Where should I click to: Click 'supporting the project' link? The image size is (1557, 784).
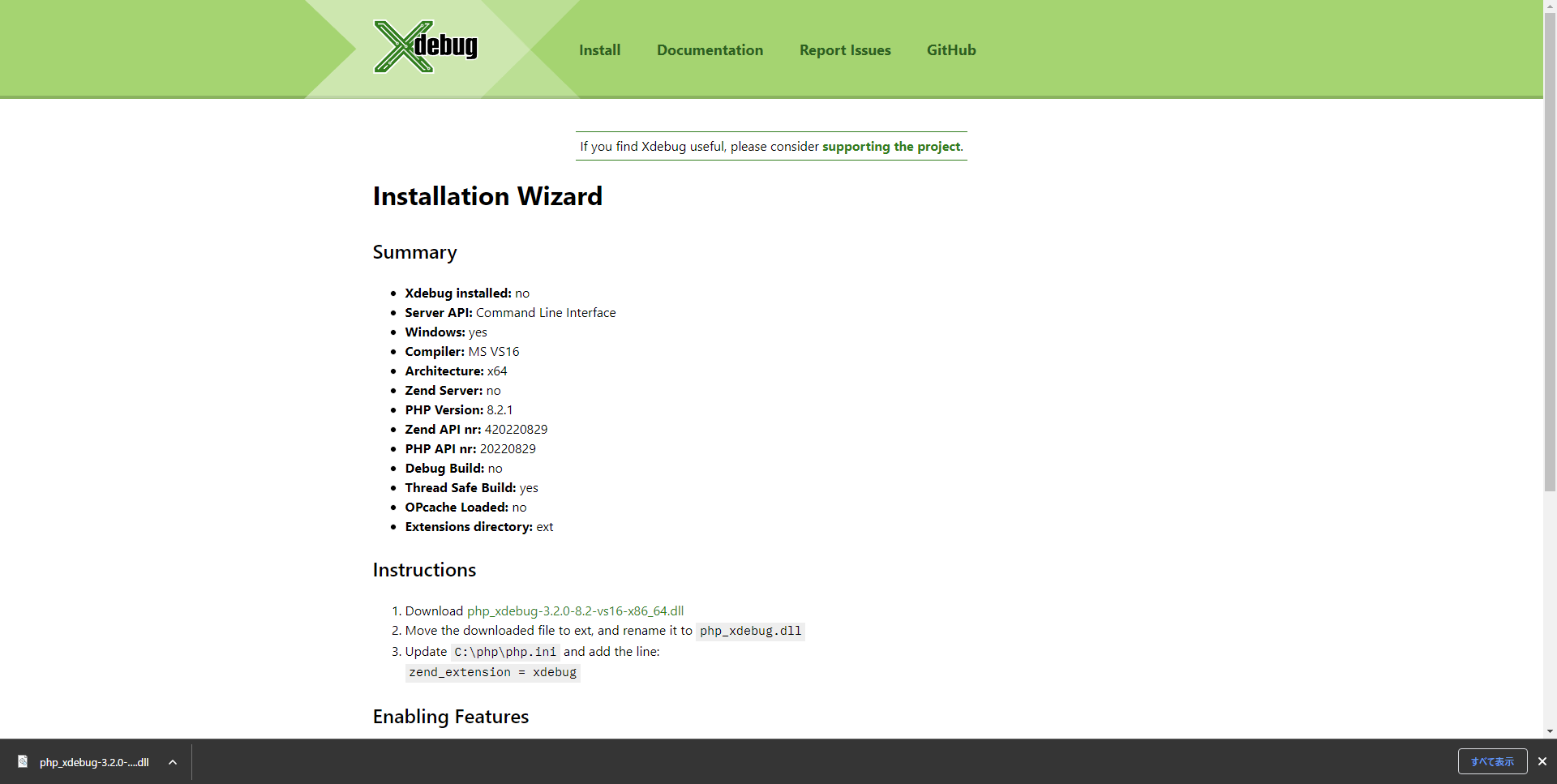coord(891,147)
